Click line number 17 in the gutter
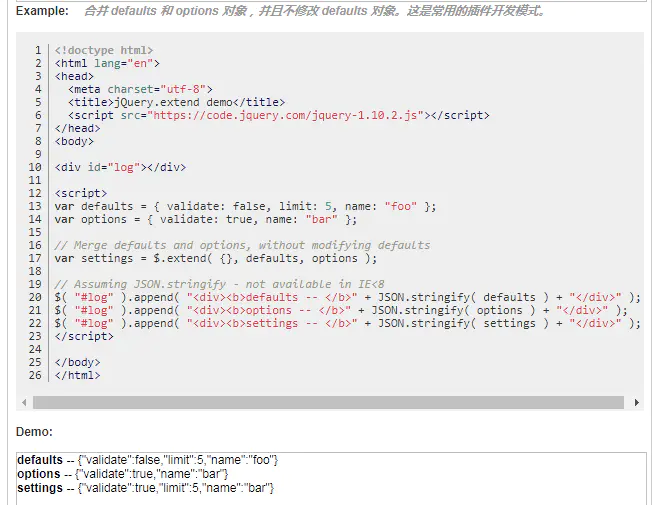655x505 pixels. pos(35,258)
